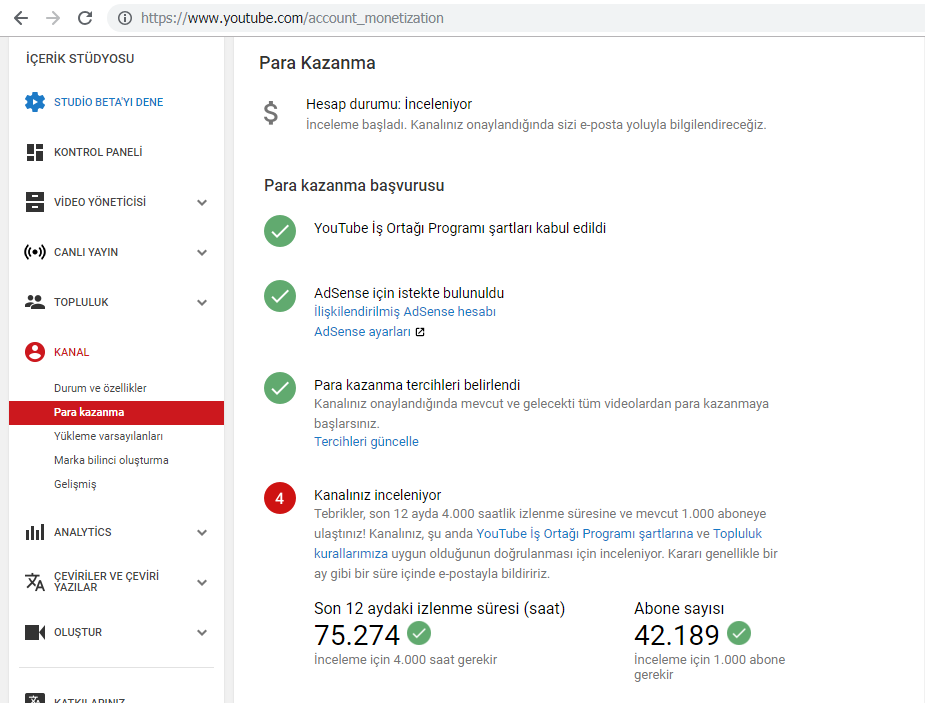Image resolution: width=925 pixels, height=703 pixels.
Task: Open Marka bilinci oluşturma submenu
Action: 111,460
